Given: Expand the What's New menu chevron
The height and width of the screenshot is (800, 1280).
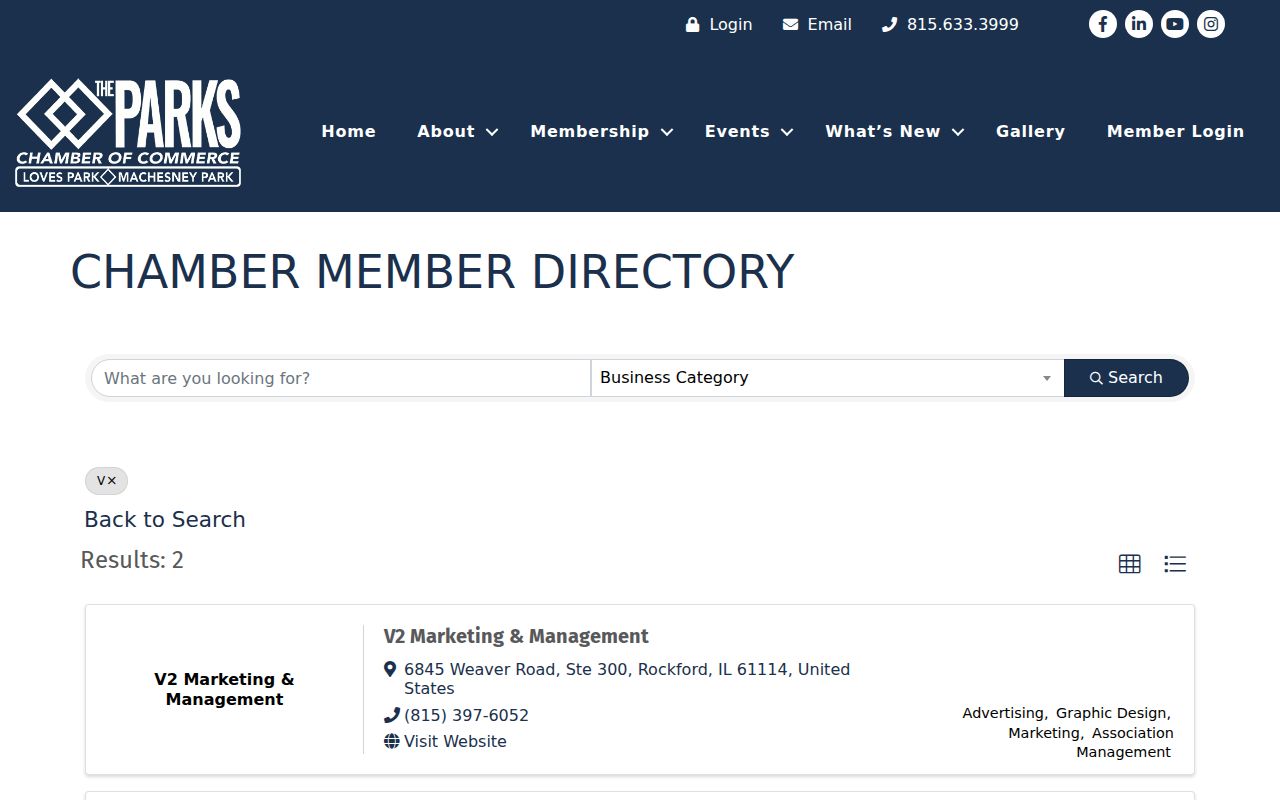Looking at the screenshot, I should 957,132.
